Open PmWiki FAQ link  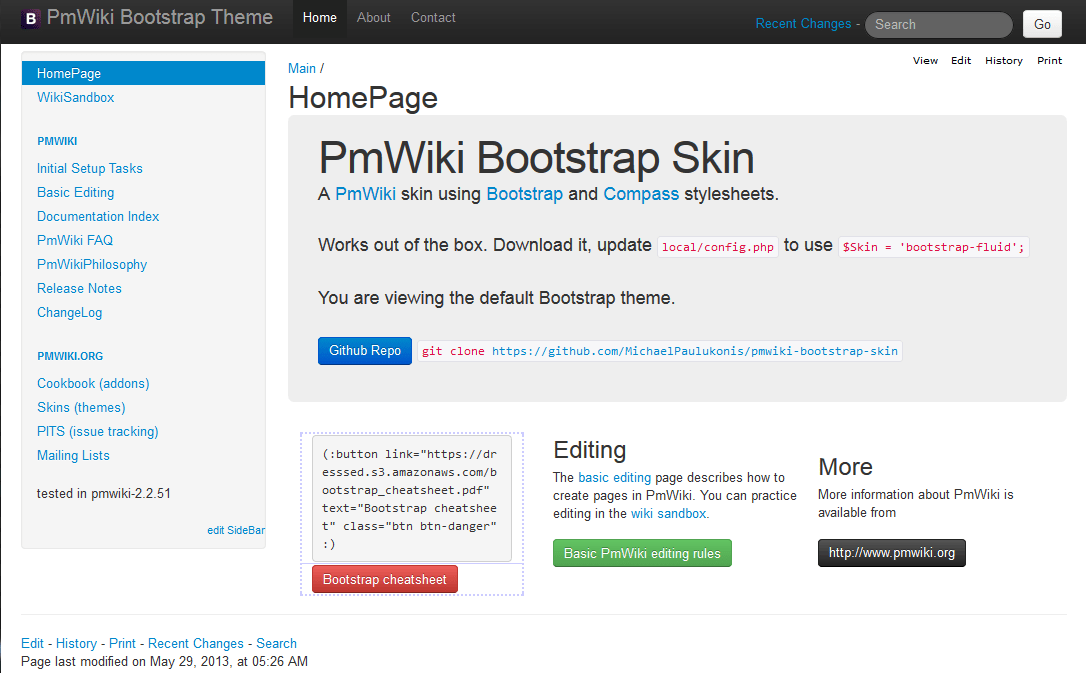[x=75, y=240]
